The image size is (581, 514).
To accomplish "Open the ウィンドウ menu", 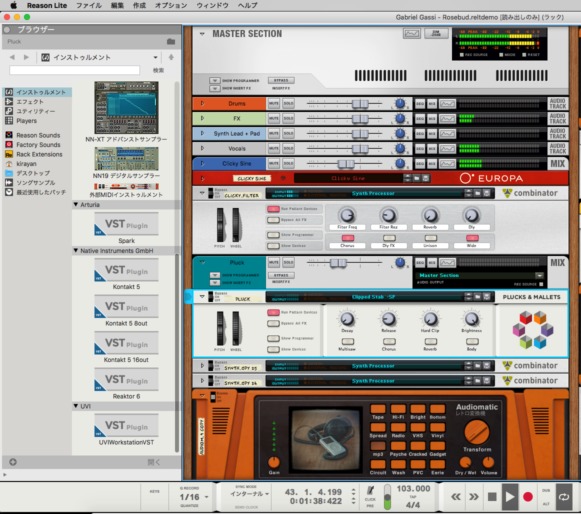I will 212,6.
